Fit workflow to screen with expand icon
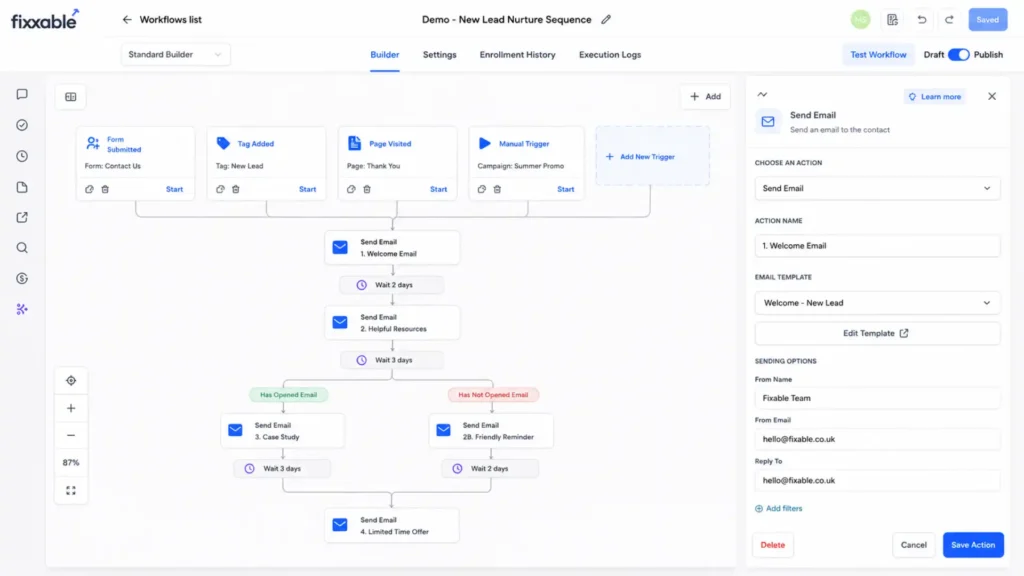This screenshot has width=1024, height=576. (71, 490)
